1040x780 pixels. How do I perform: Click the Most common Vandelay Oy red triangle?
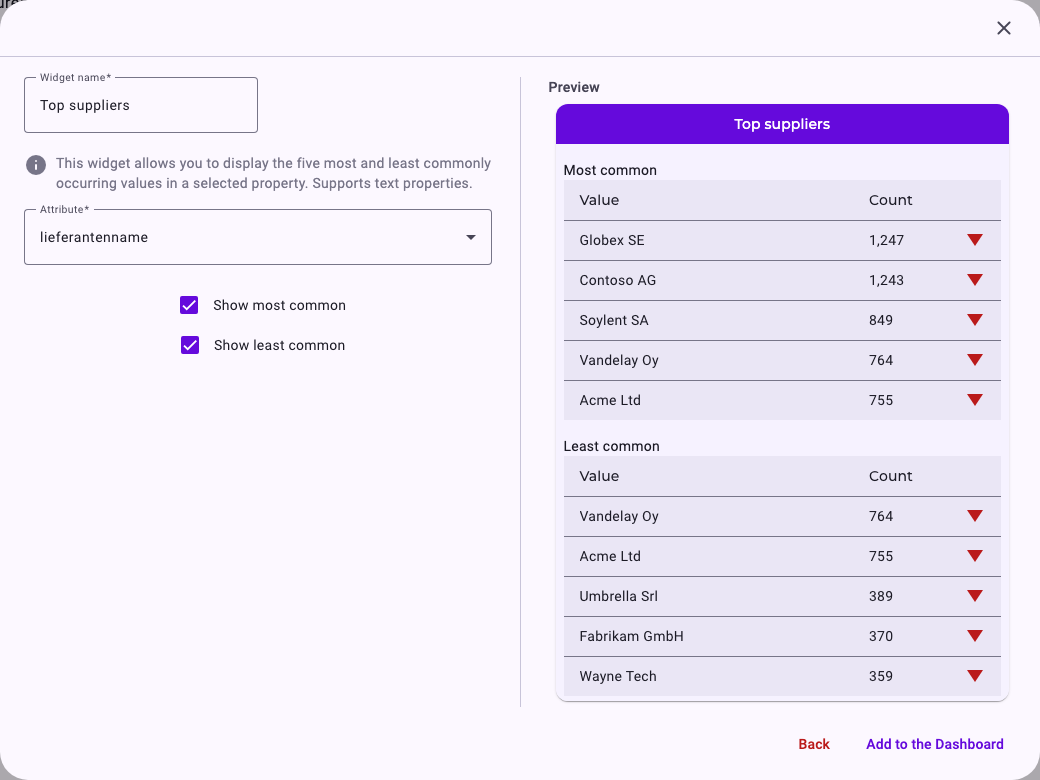[x=974, y=359]
